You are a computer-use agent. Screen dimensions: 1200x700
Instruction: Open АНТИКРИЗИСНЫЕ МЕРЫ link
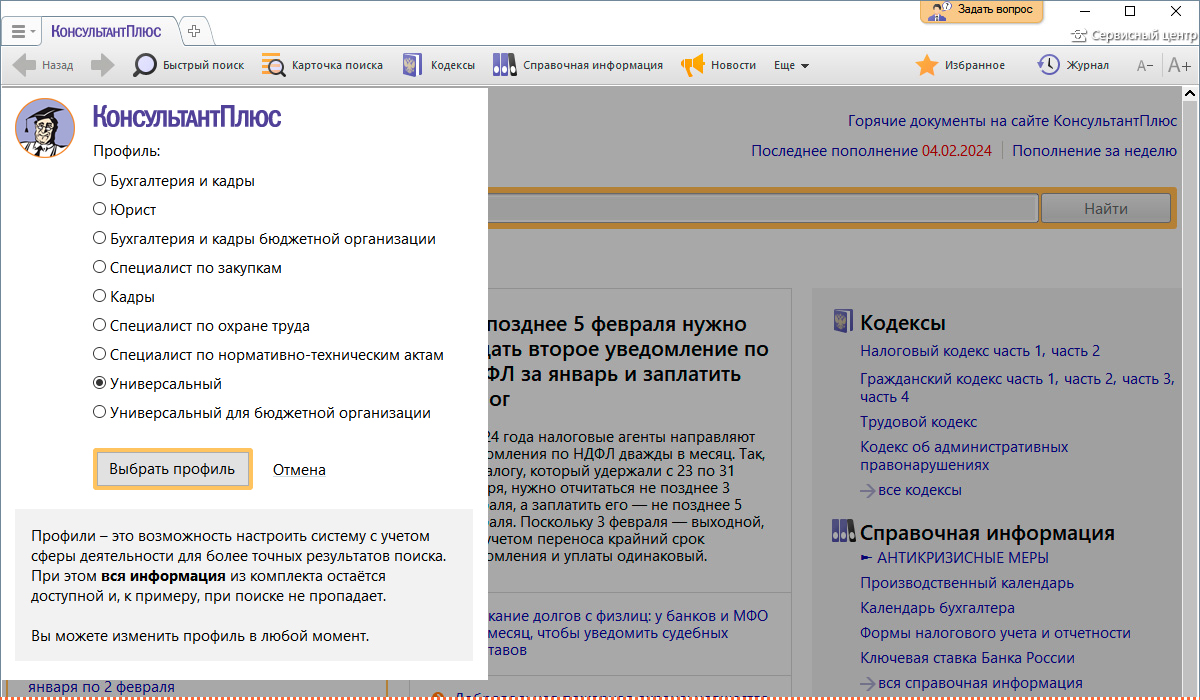coord(963,558)
